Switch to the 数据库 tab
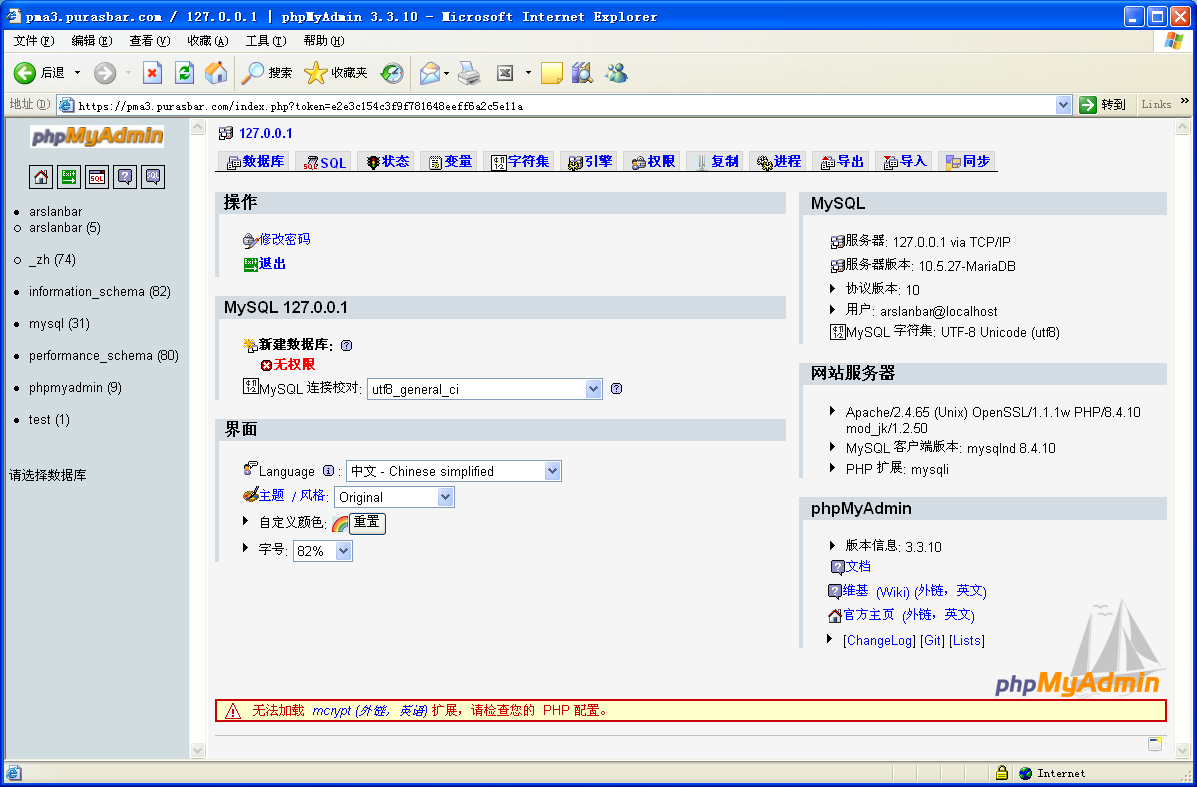1197x787 pixels. click(255, 161)
